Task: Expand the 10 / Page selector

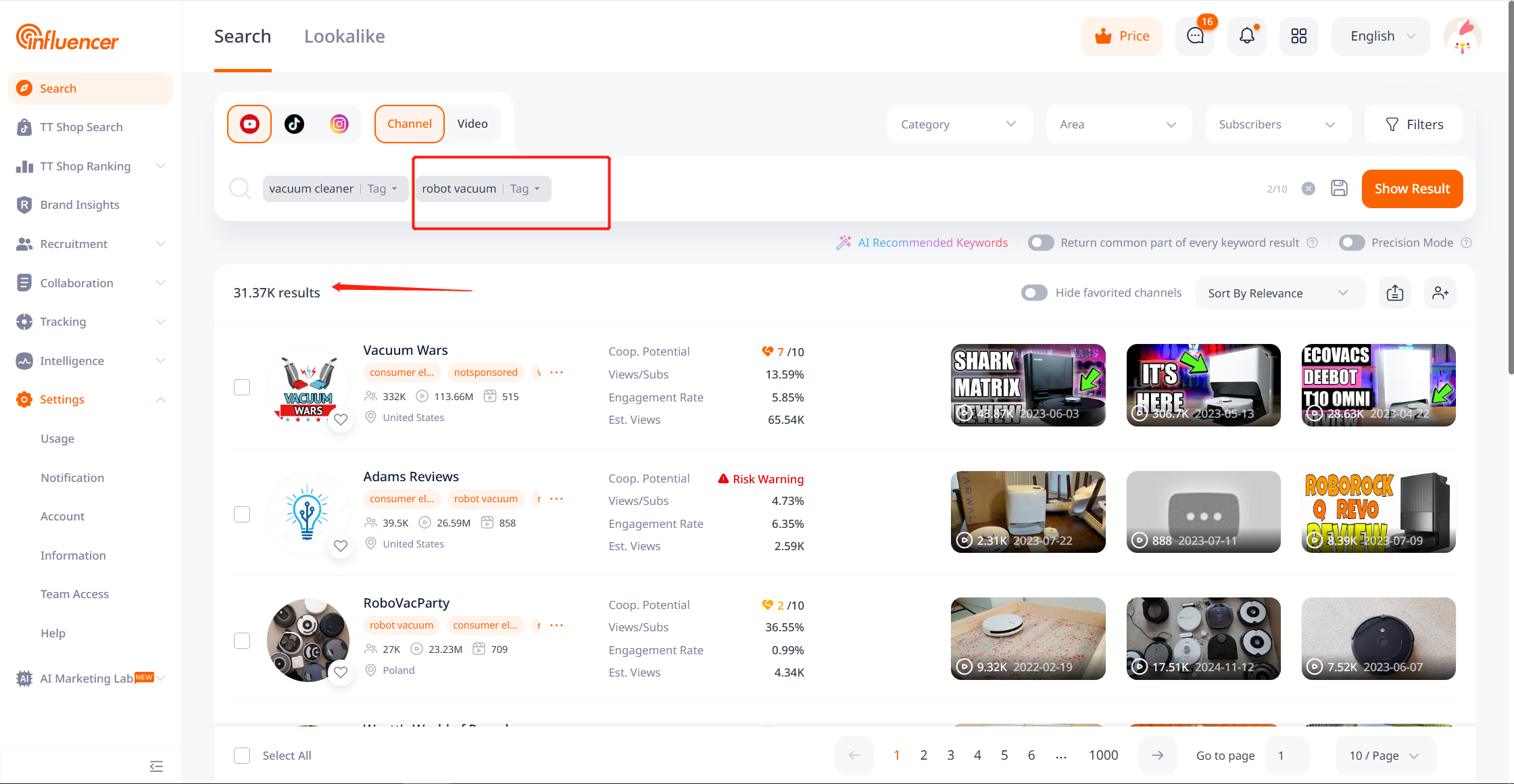Action: [x=1384, y=755]
